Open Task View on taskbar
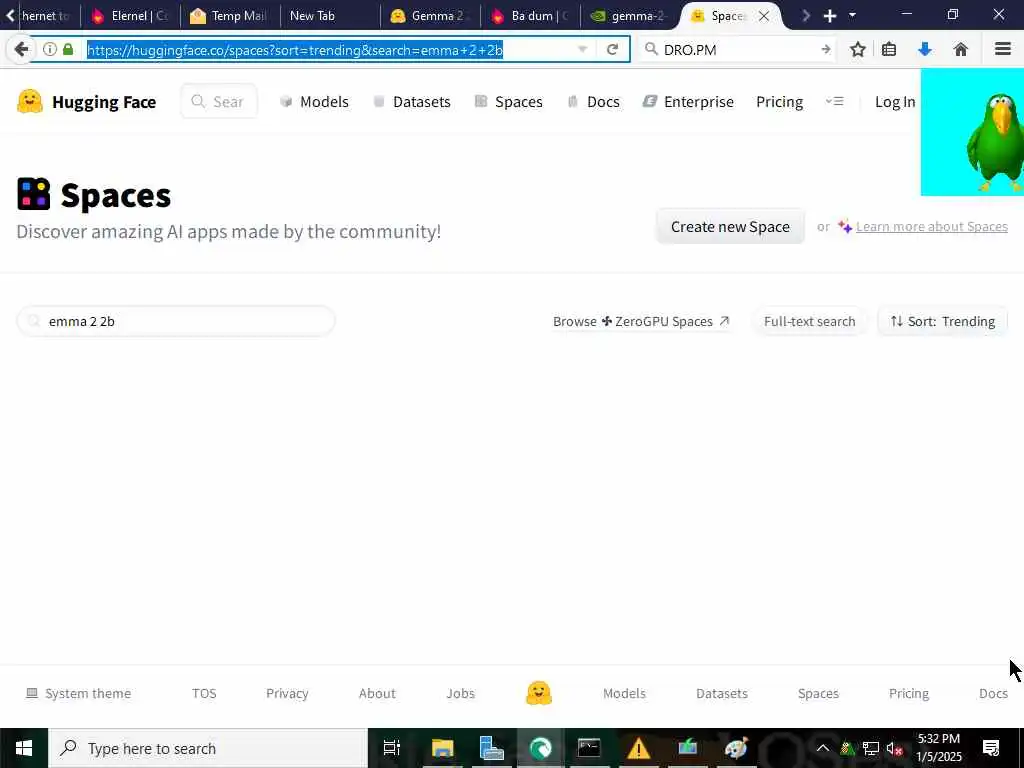 pyautogui.click(x=392, y=748)
